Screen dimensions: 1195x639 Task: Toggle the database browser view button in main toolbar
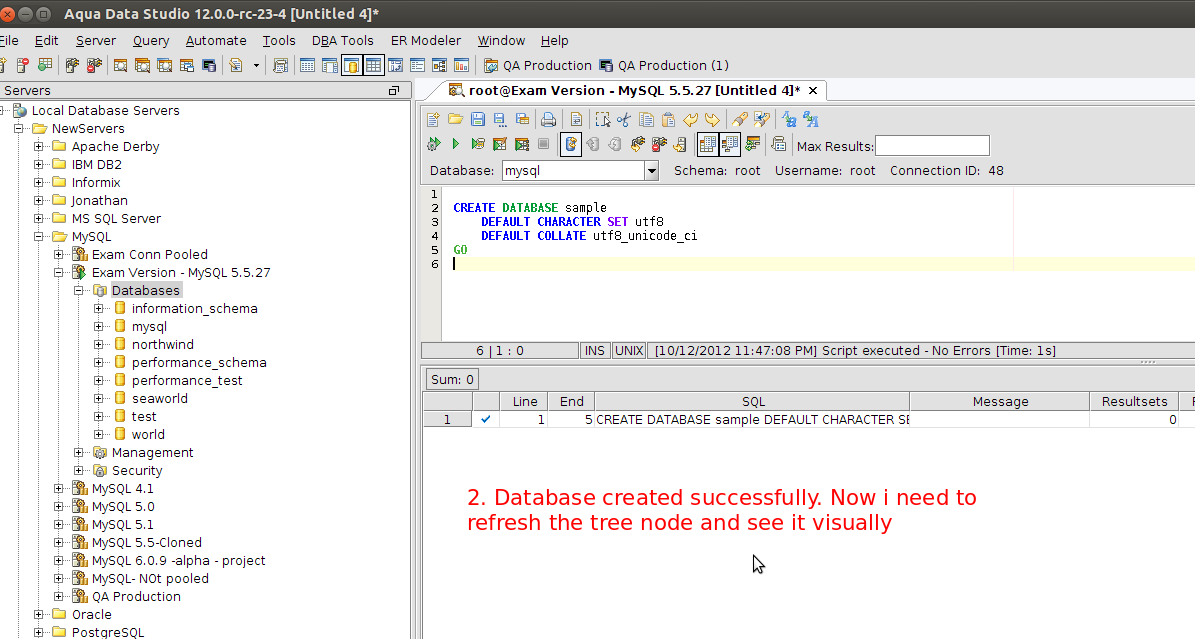pyautogui.click(x=351, y=66)
